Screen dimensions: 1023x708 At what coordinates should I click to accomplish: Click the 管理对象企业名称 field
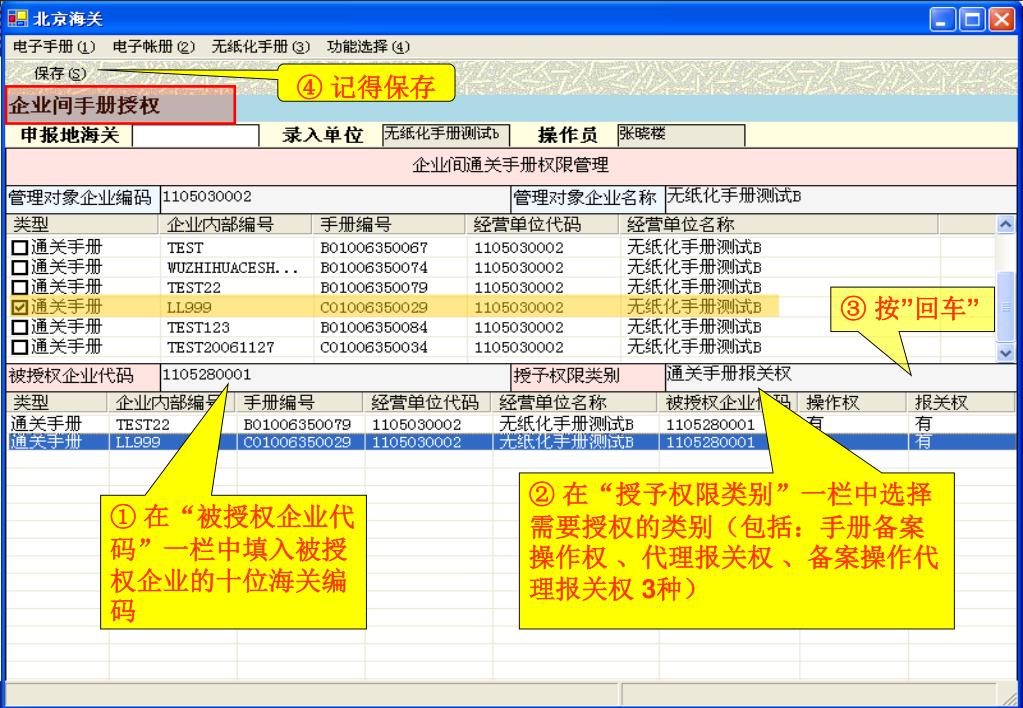pos(840,198)
